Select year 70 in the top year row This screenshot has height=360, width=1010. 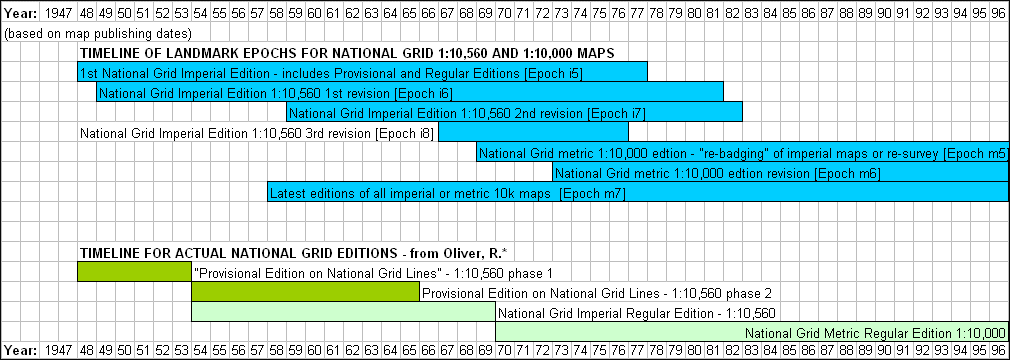tap(505, 12)
